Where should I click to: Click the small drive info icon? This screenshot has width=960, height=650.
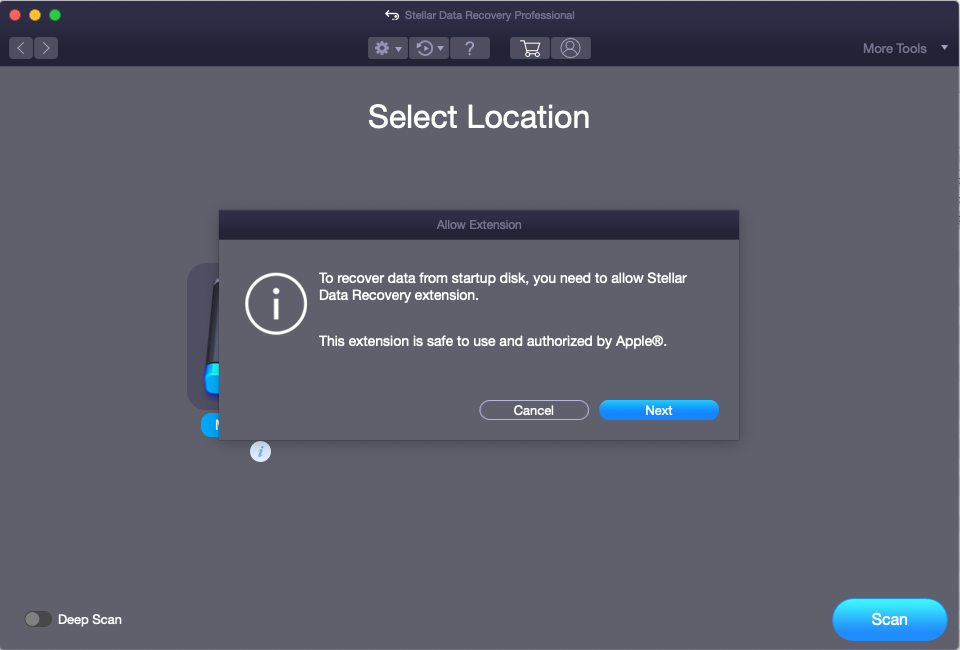coord(260,452)
